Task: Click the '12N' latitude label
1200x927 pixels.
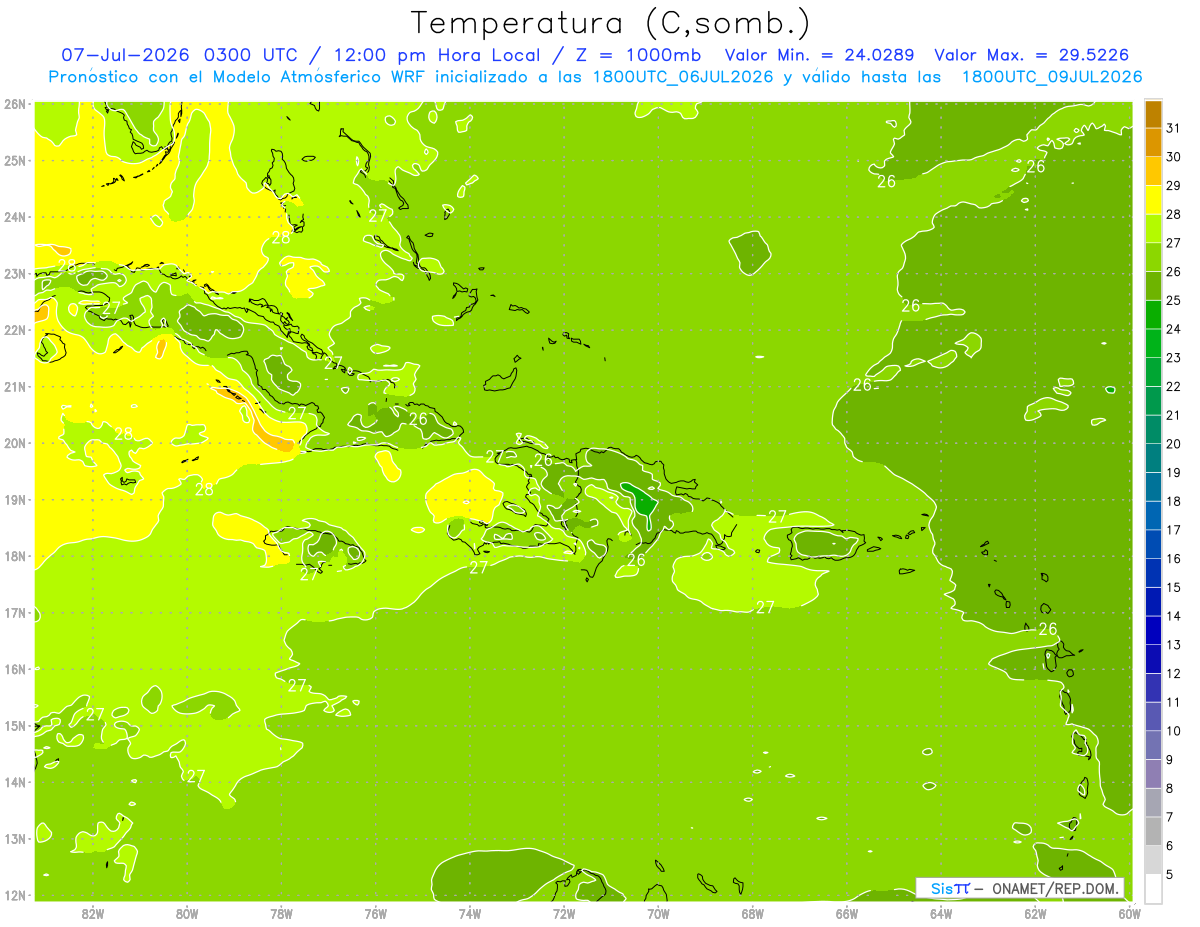Action: [x=15, y=895]
